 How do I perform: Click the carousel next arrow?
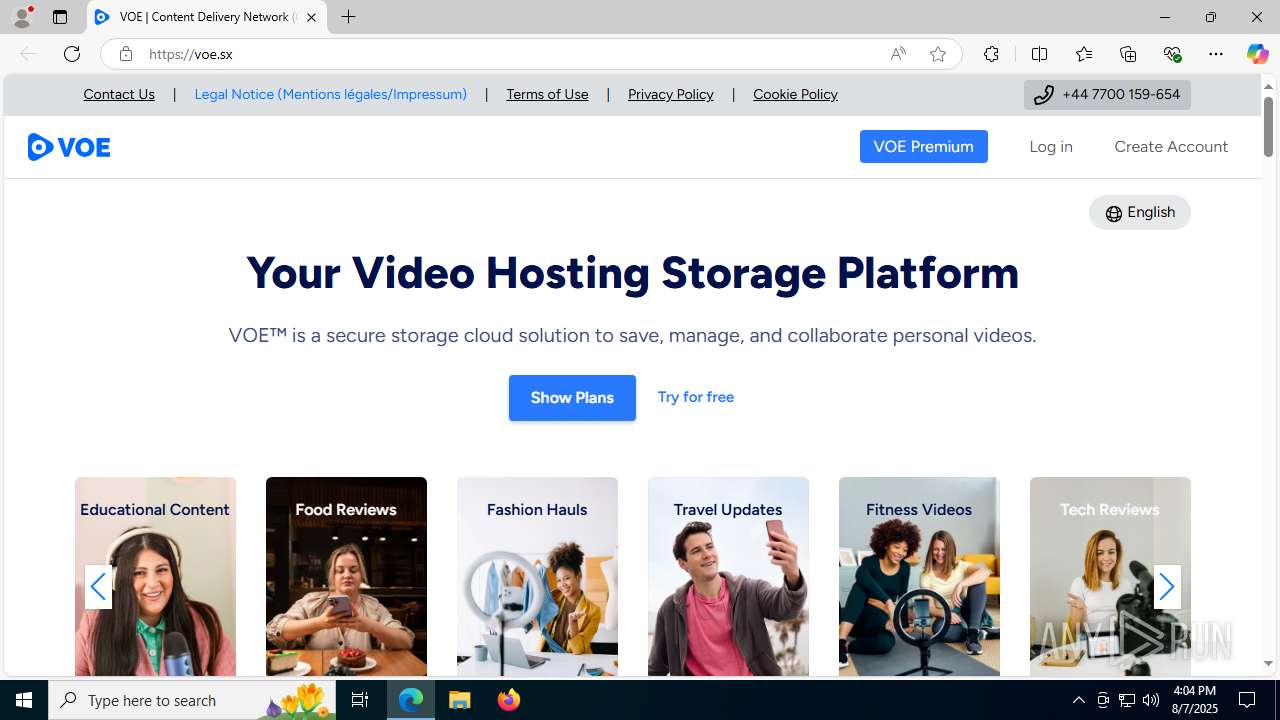1167,587
